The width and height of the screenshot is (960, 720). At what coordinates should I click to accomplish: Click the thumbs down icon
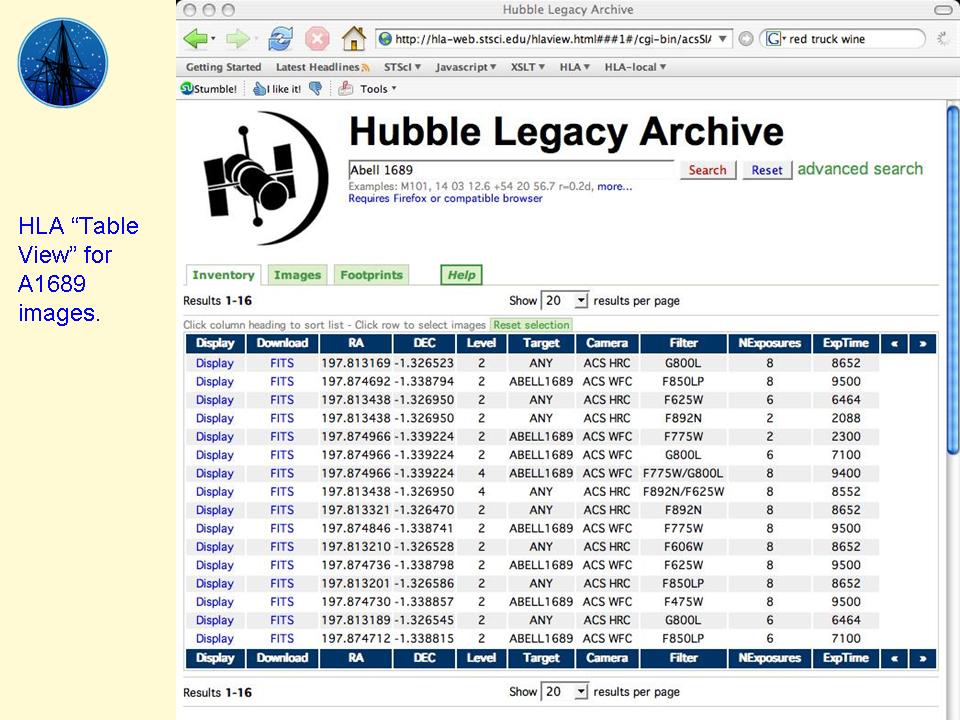coord(316,88)
